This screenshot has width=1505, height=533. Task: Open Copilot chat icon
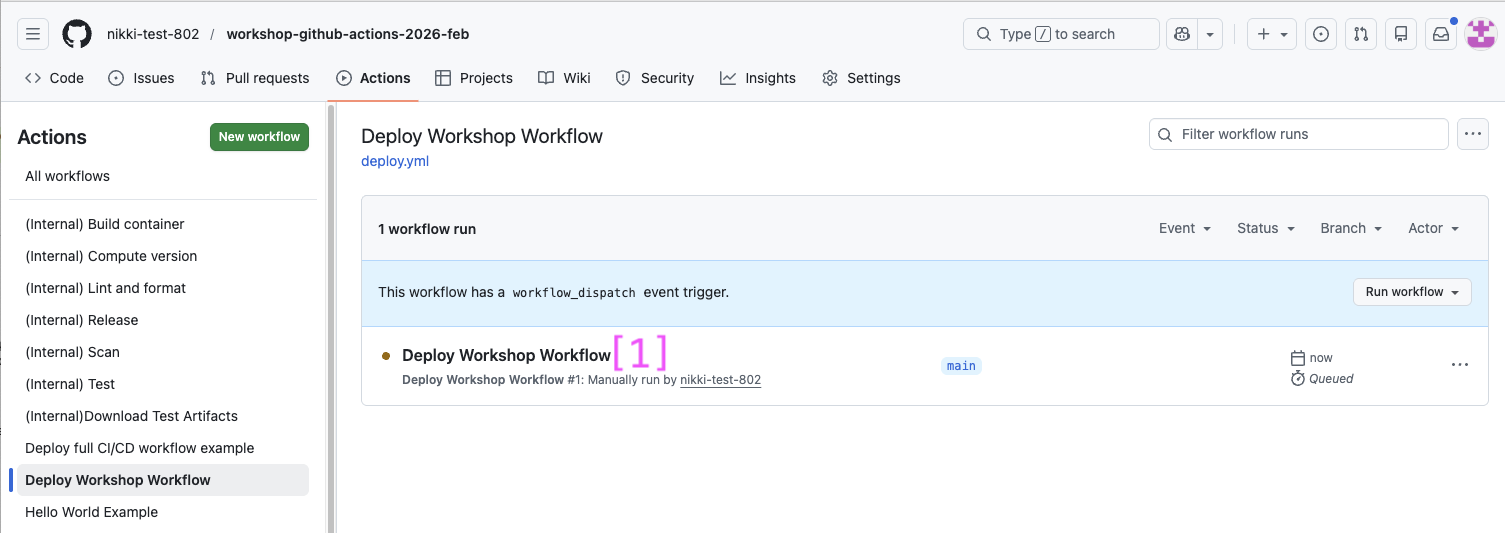coord(1182,34)
